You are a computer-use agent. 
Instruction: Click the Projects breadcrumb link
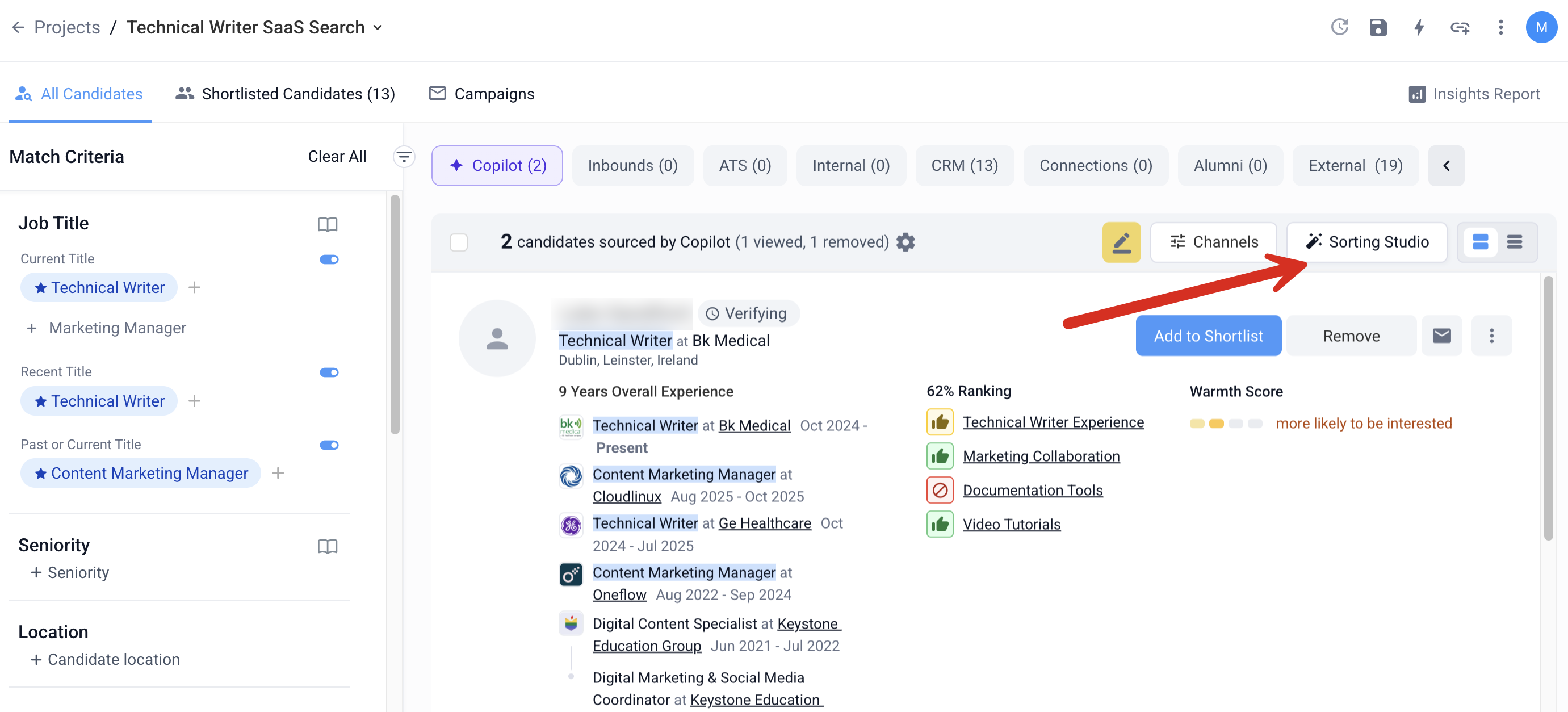(67, 27)
